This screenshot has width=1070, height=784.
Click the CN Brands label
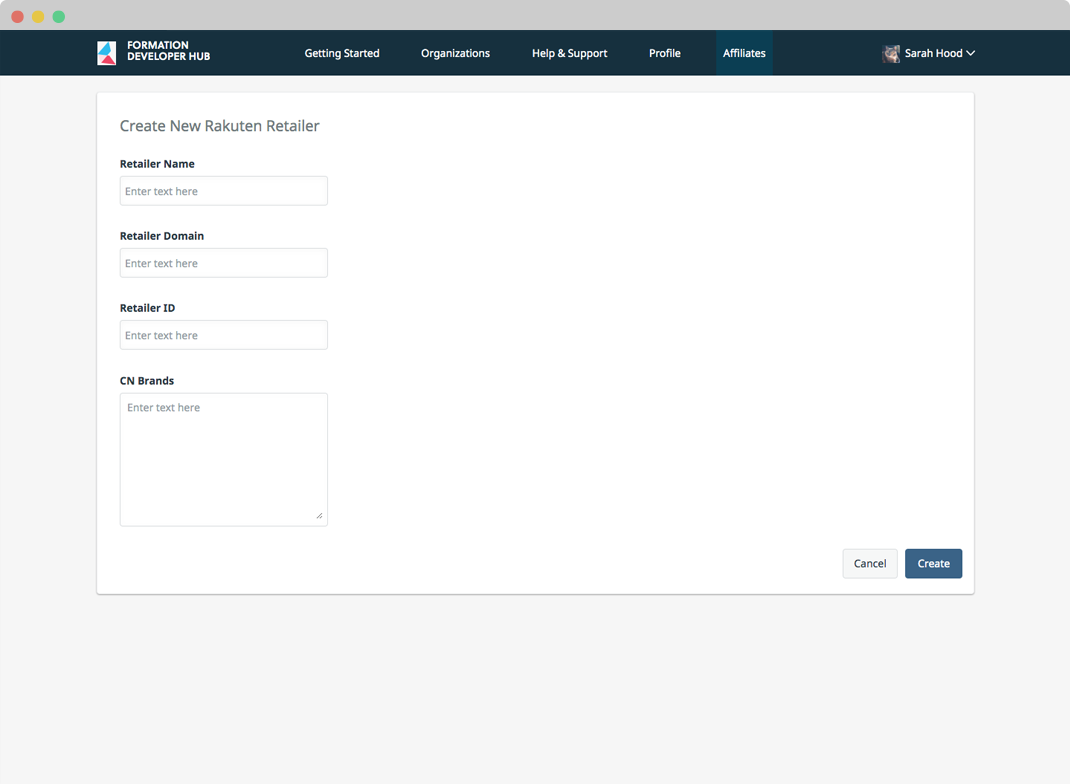(x=147, y=381)
